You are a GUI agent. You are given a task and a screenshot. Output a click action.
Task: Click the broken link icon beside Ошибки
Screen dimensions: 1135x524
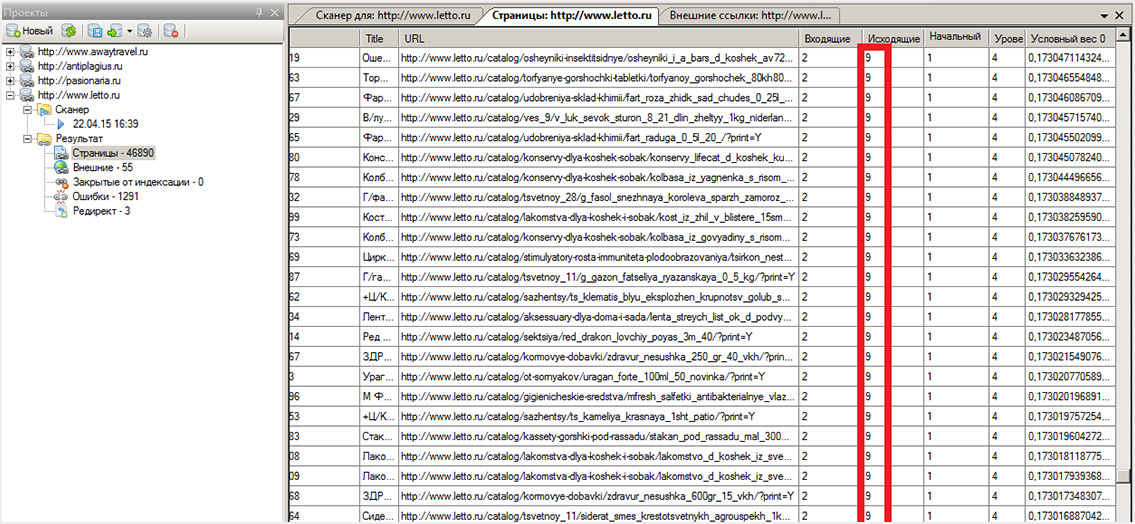pyautogui.click(x=62, y=196)
